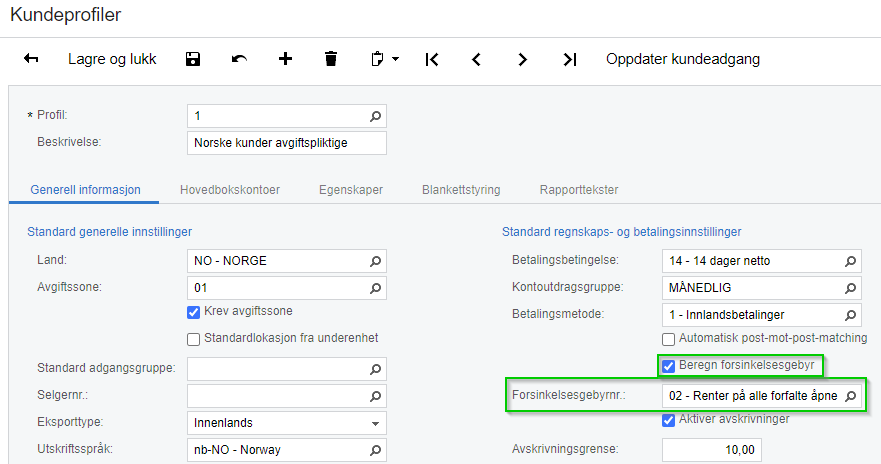Screen dimensions: 881x464
Task: Open lookup for the Betalingsbetingelse field
Action: click(851, 261)
